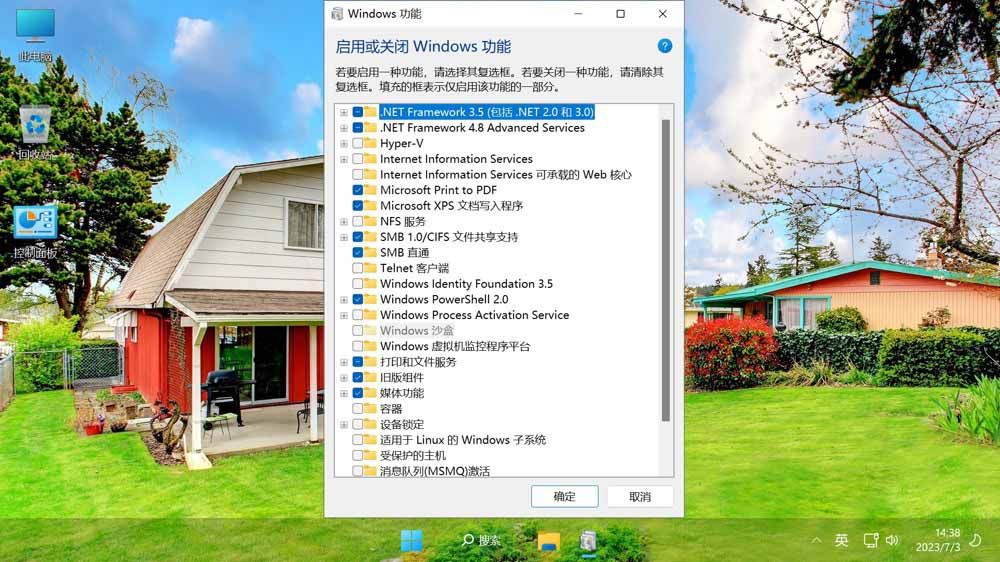Expand the .NET Framework 3.5 node
1000x562 pixels.
click(x=344, y=112)
